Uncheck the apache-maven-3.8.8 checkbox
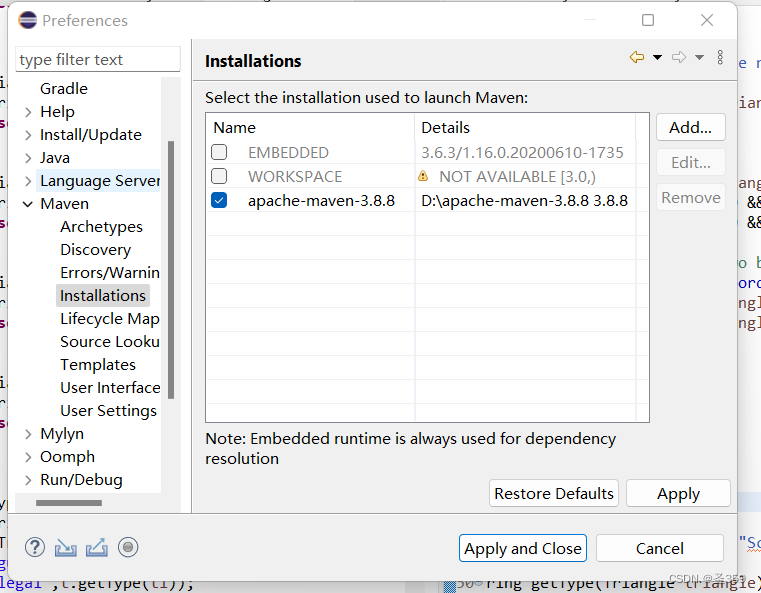This screenshot has height=593, width=761. pos(219,200)
